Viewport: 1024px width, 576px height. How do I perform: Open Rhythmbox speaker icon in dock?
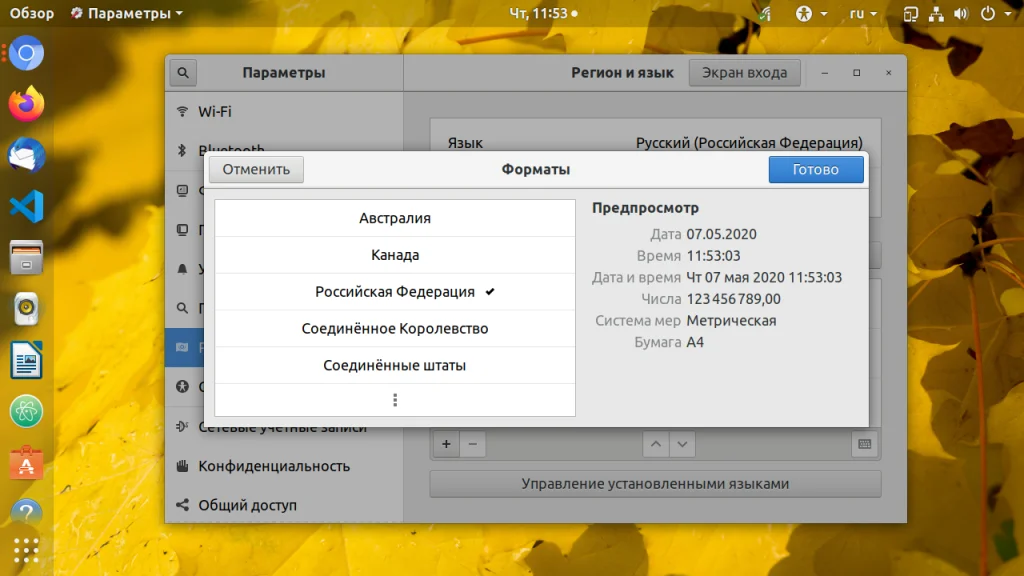click(26, 309)
